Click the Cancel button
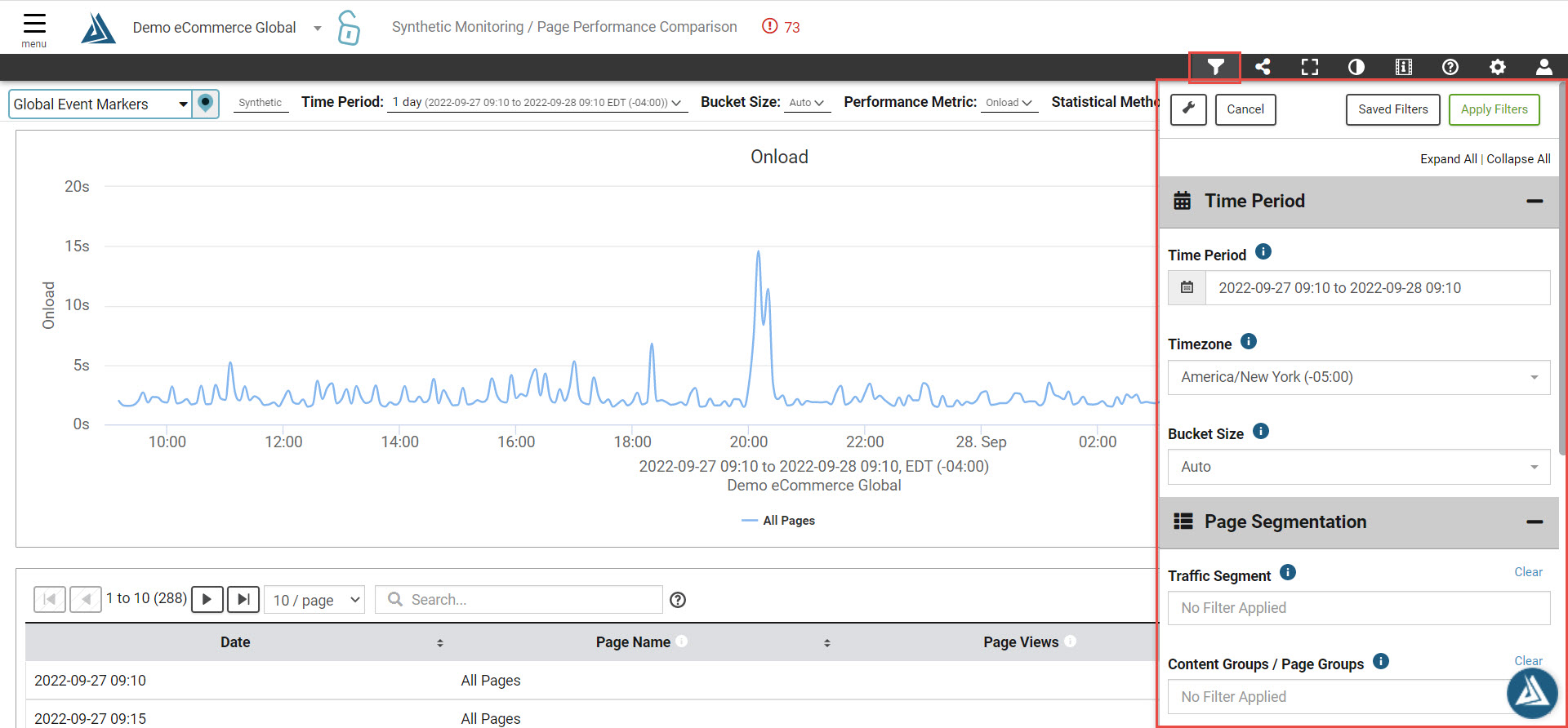Image resolution: width=1568 pixels, height=728 pixels. (x=1245, y=109)
